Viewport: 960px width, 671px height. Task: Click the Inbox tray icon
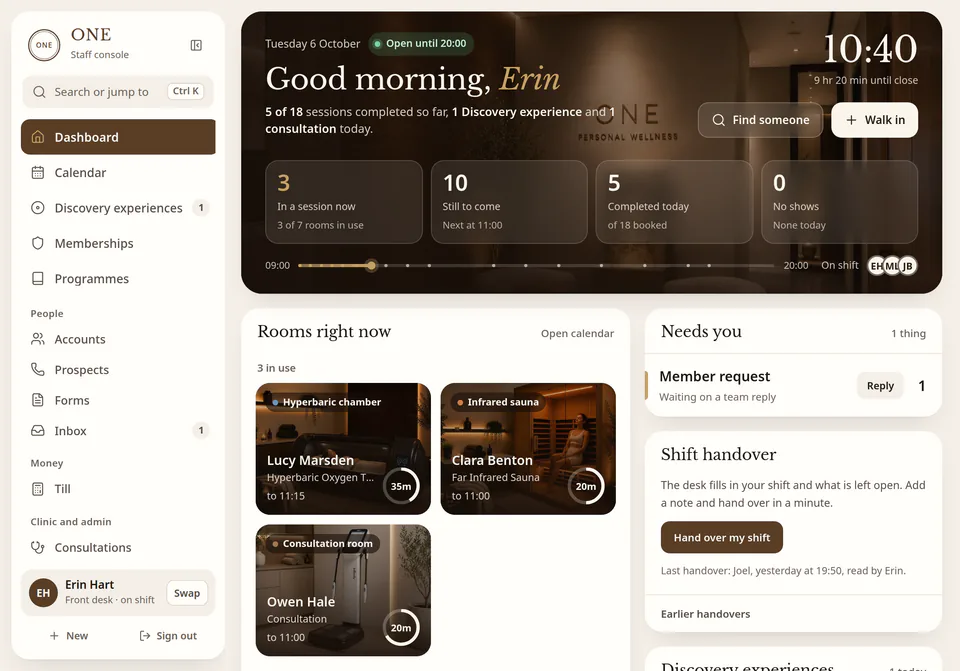click(38, 431)
